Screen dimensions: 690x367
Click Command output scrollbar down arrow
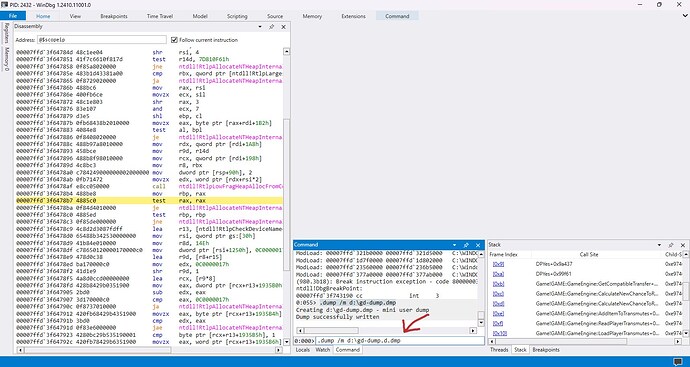481,323
